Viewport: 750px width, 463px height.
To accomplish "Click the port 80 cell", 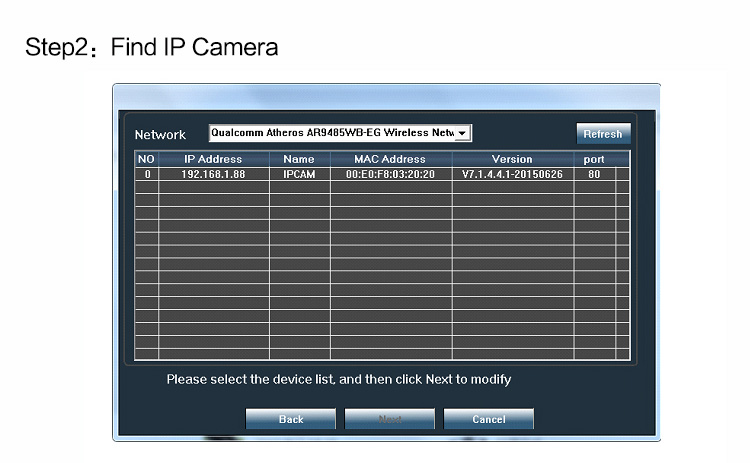I will (x=594, y=173).
